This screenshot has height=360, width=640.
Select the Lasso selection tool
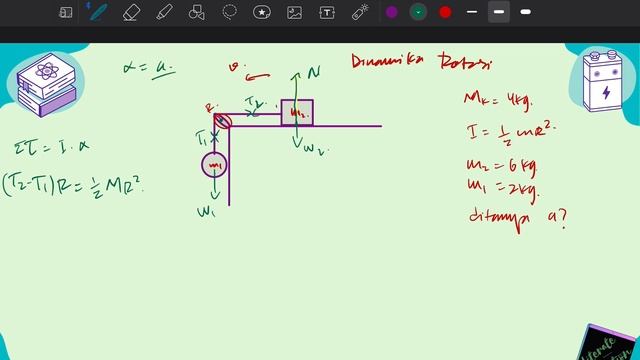click(x=229, y=12)
